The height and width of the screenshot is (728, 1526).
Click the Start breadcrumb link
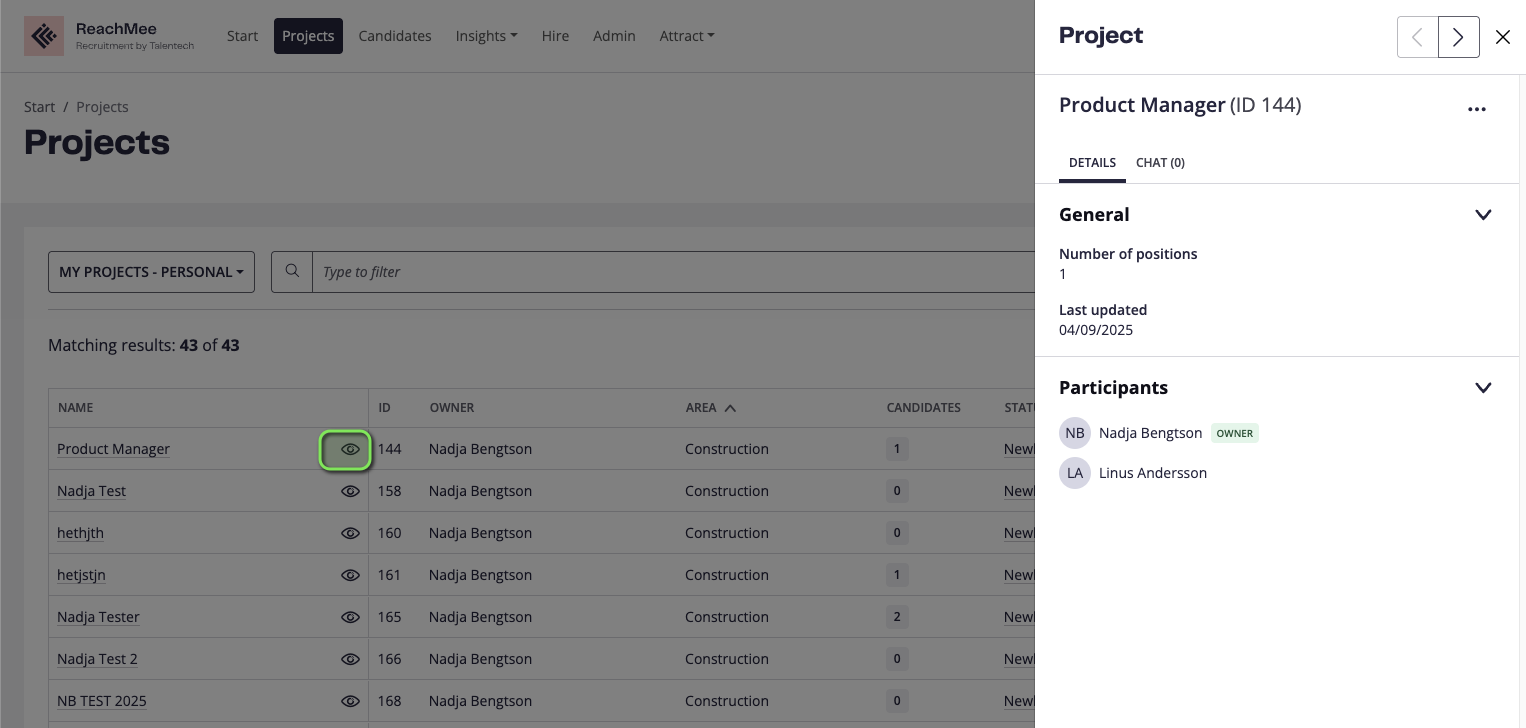click(39, 107)
